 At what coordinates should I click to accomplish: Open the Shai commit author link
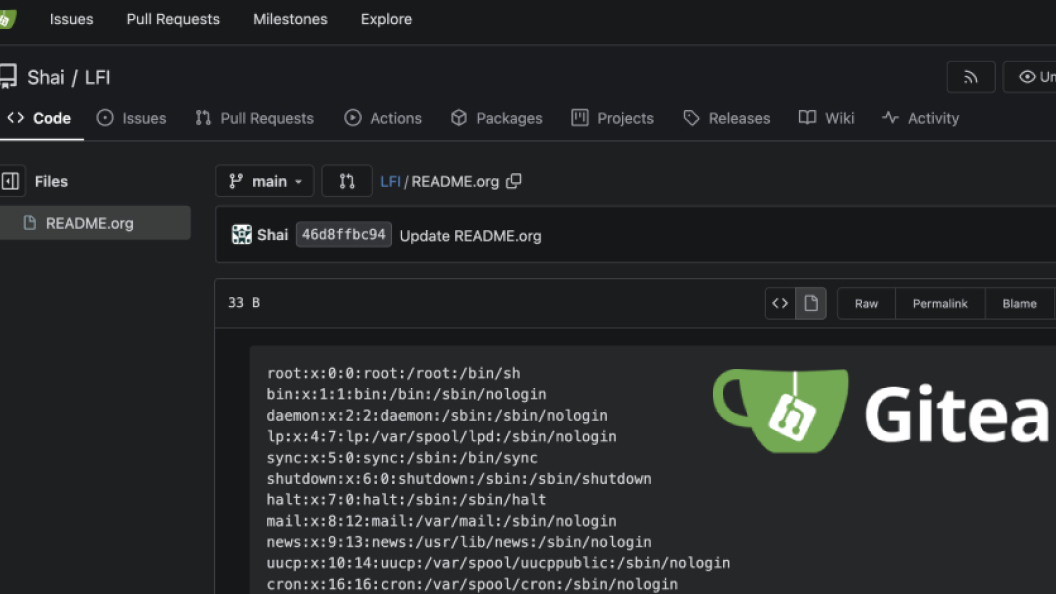[272, 235]
